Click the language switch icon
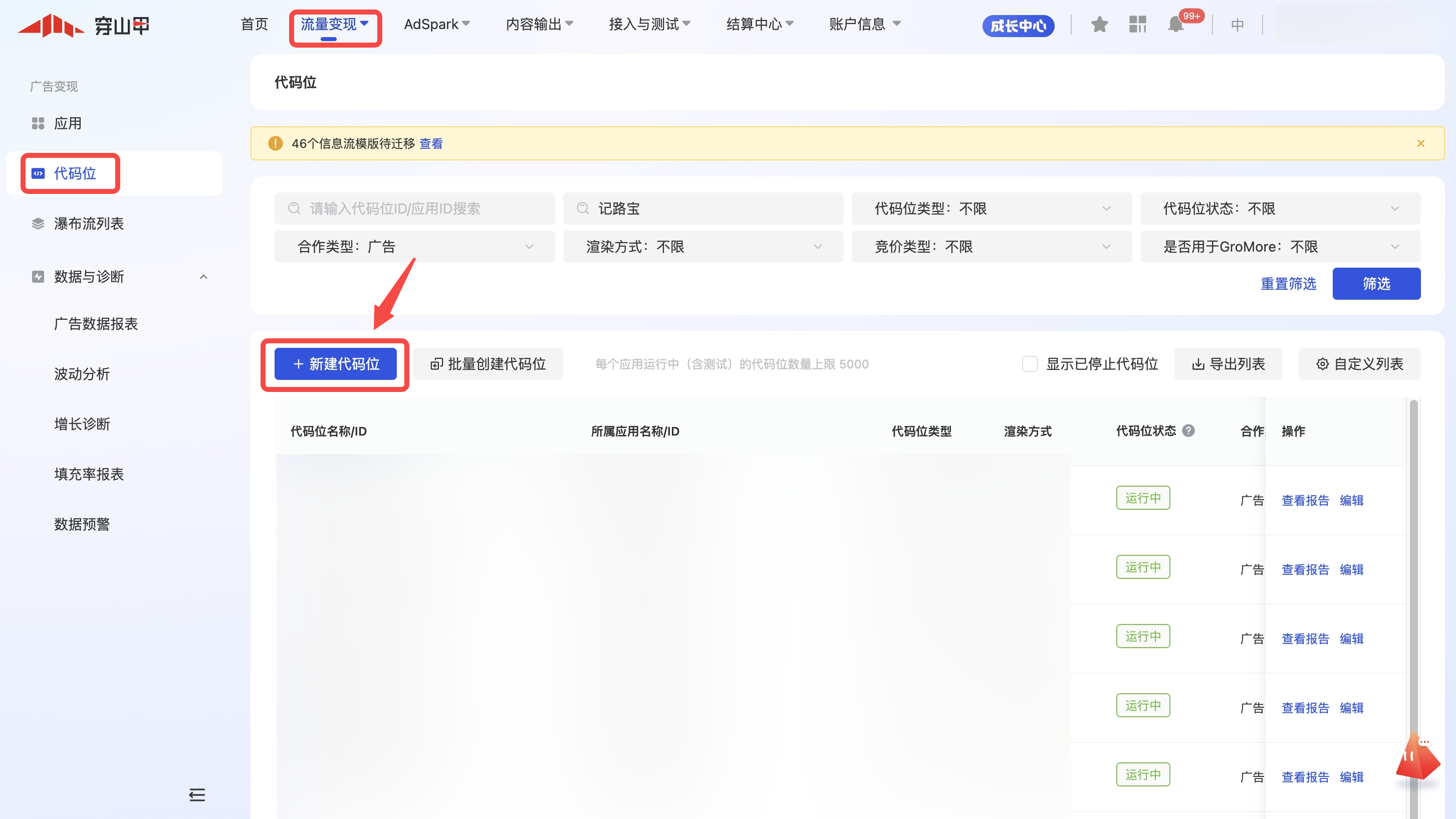Image resolution: width=1456 pixels, height=819 pixels. tap(1237, 25)
